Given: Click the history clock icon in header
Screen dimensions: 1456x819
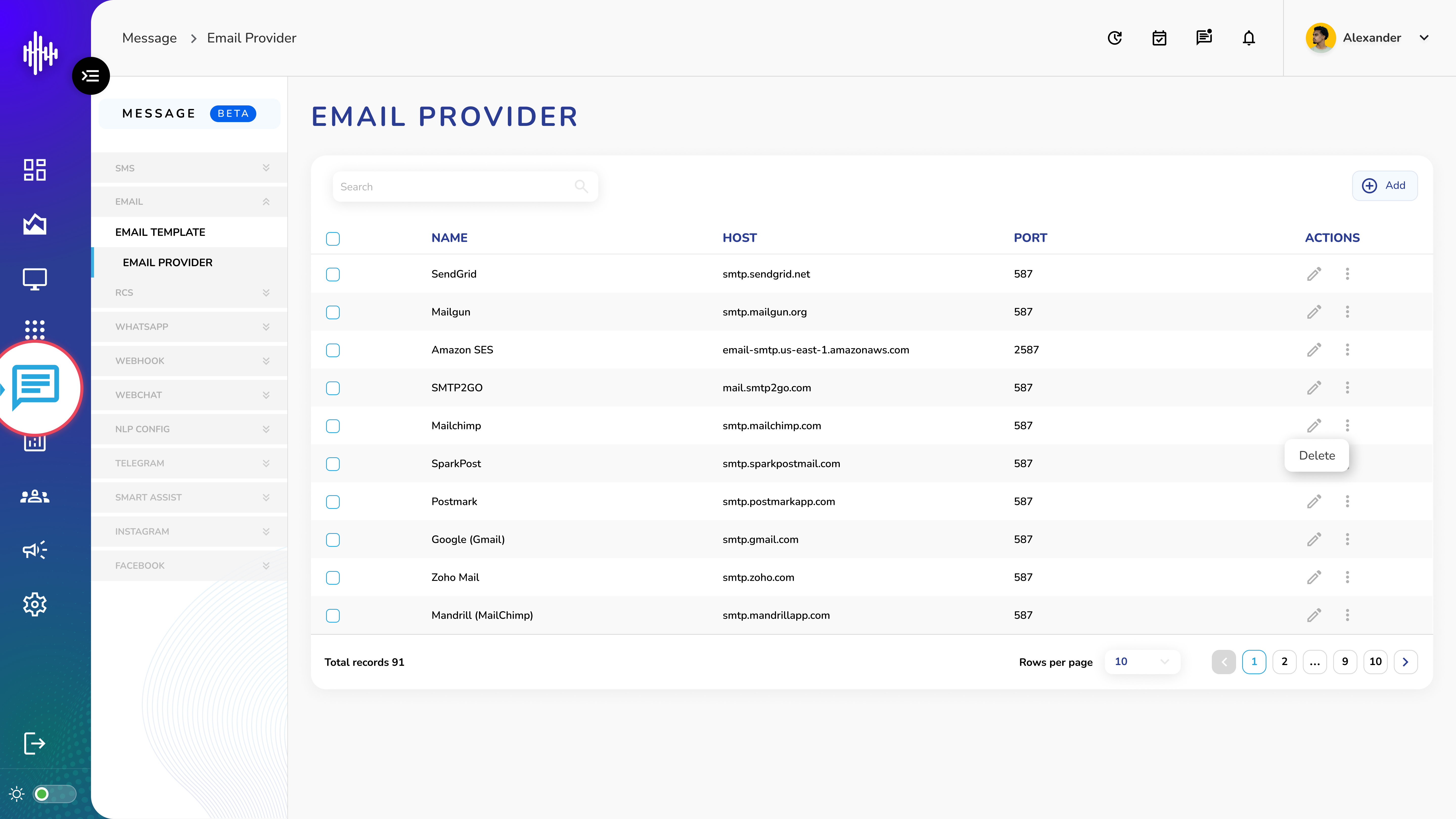Looking at the screenshot, I should 1114,38.
